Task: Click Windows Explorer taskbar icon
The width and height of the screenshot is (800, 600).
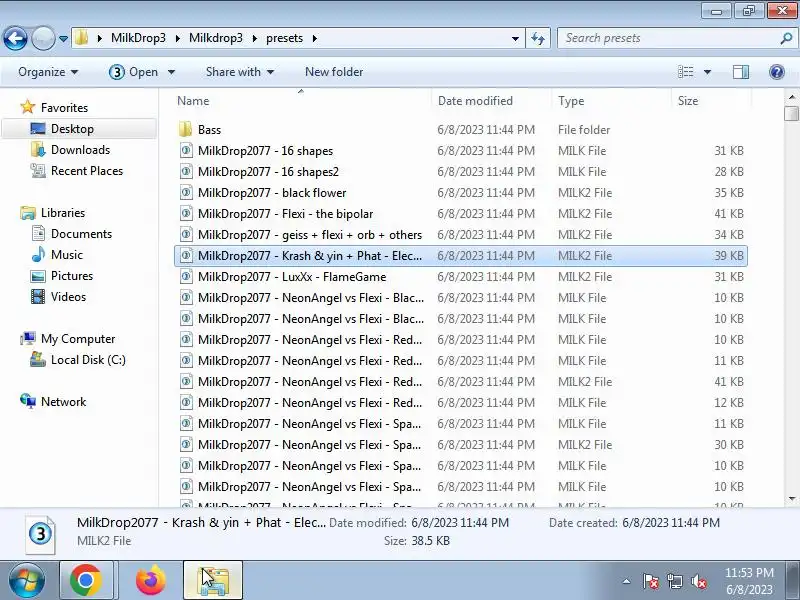Action: tap(213, 580)
